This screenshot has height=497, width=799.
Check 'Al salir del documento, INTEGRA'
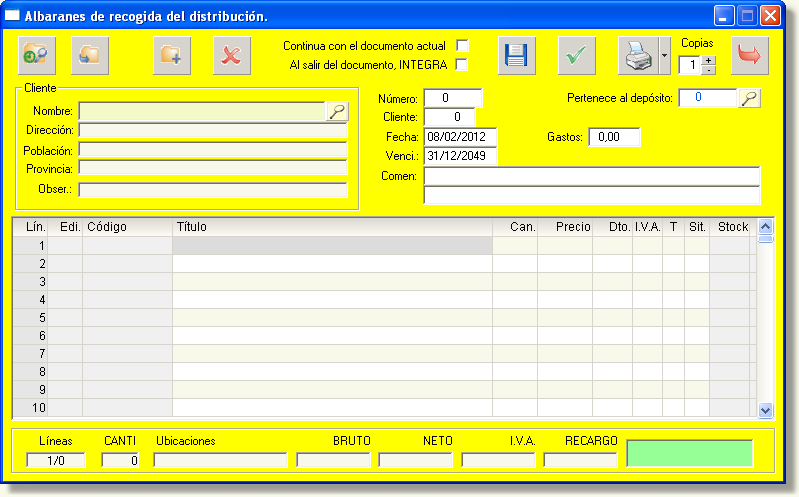461,65
